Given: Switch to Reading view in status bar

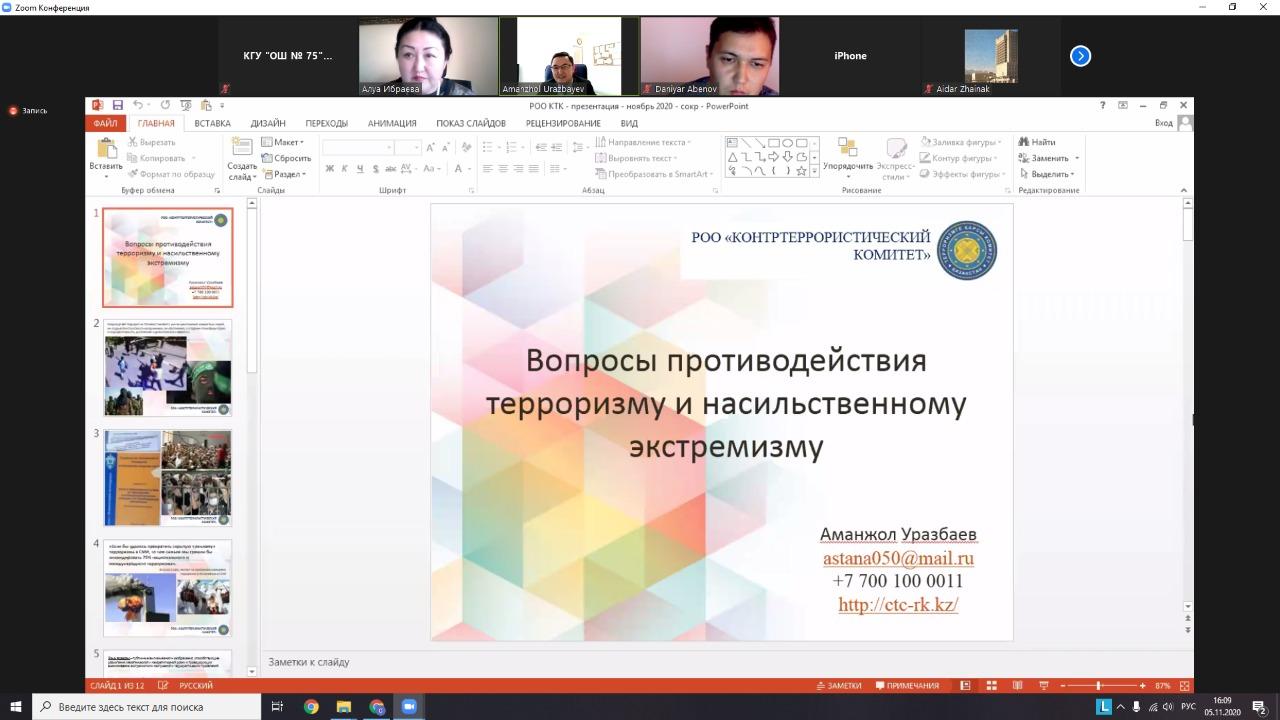Looking at the screenshot, I should 1017,686.
